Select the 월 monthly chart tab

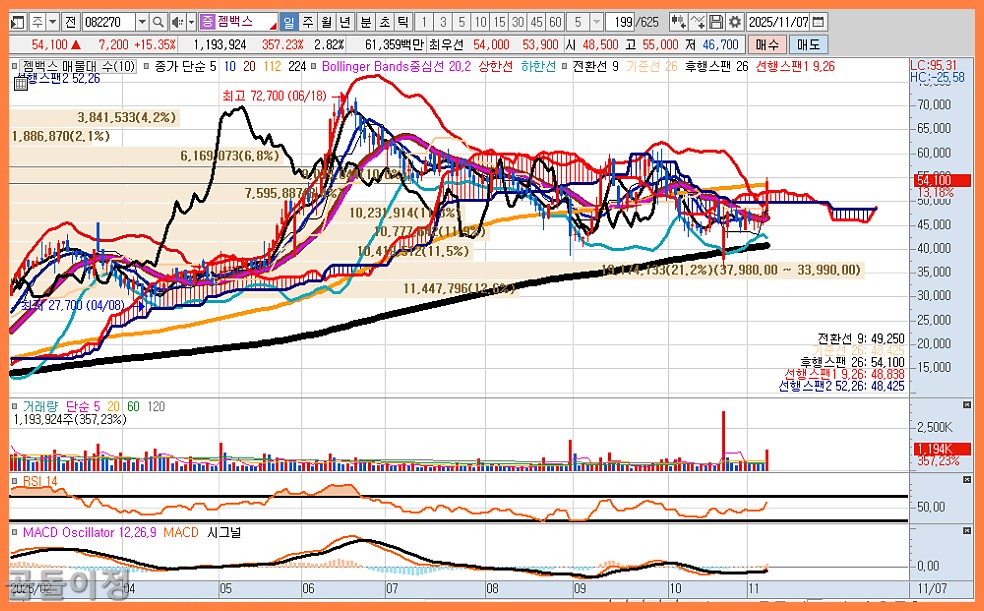tap(326, 23)
